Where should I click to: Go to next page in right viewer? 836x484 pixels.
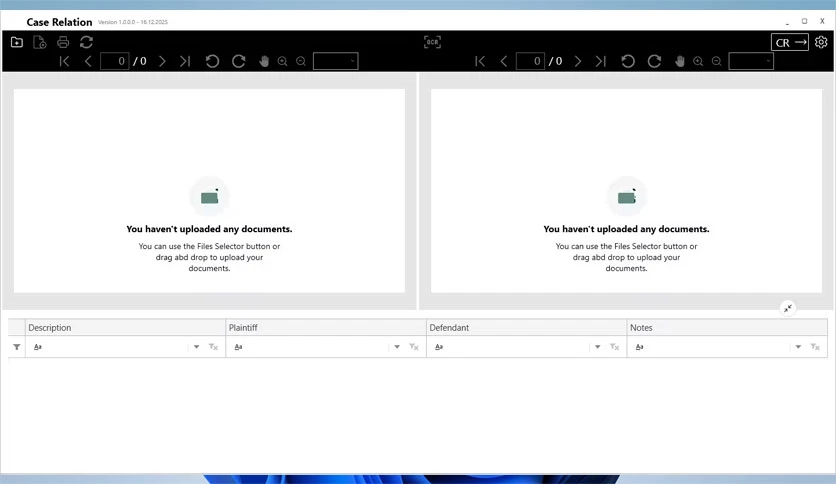point(577,61)
